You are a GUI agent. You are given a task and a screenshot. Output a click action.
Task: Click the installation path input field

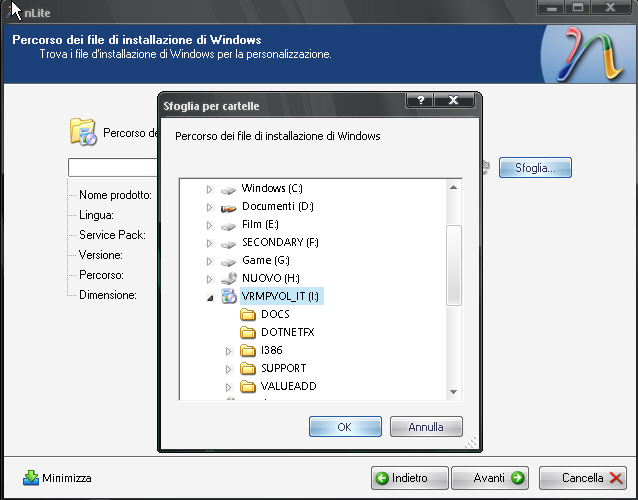pyautogui.click(x=113, y=168)
